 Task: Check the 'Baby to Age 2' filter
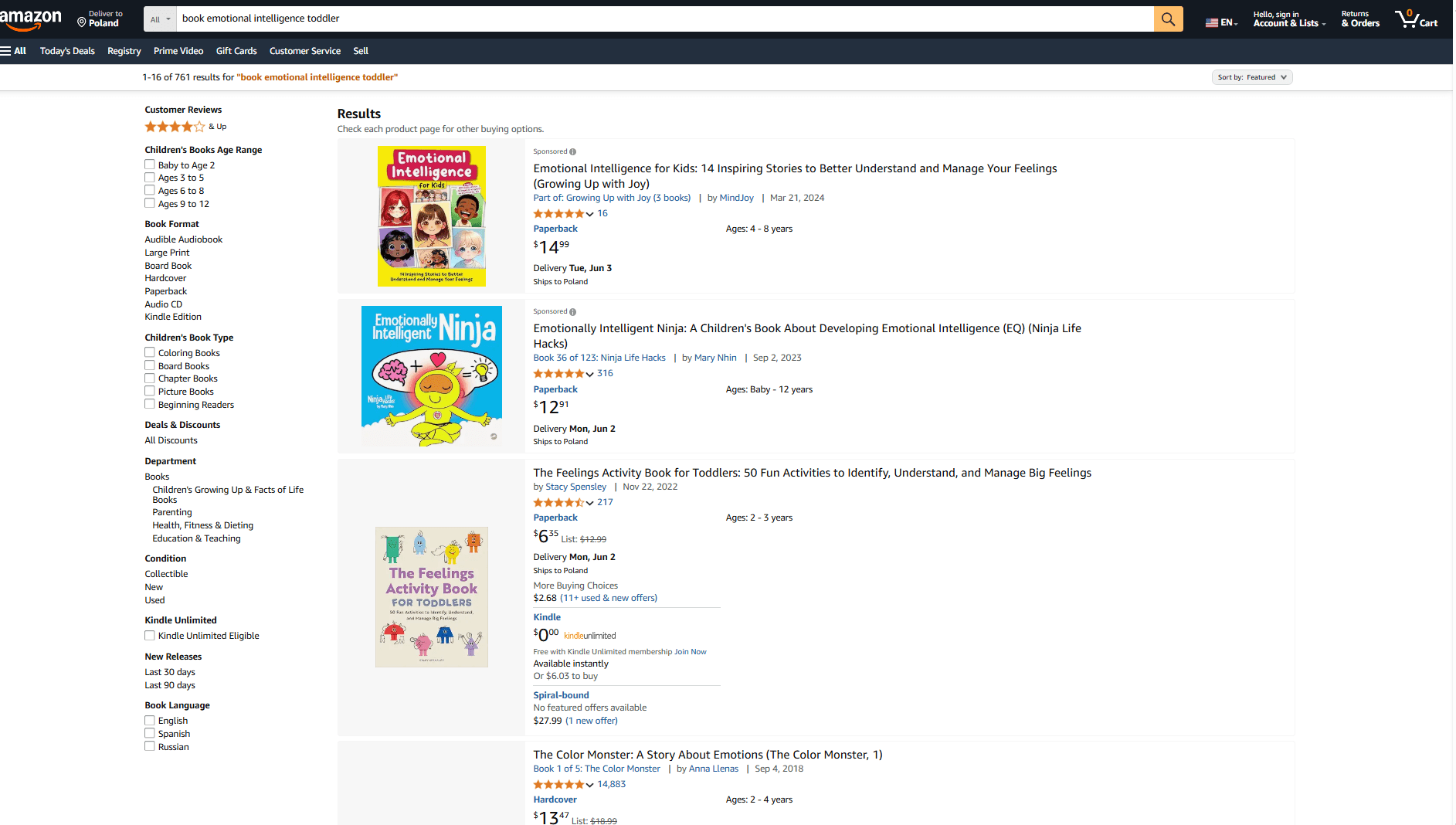[149, 164]
